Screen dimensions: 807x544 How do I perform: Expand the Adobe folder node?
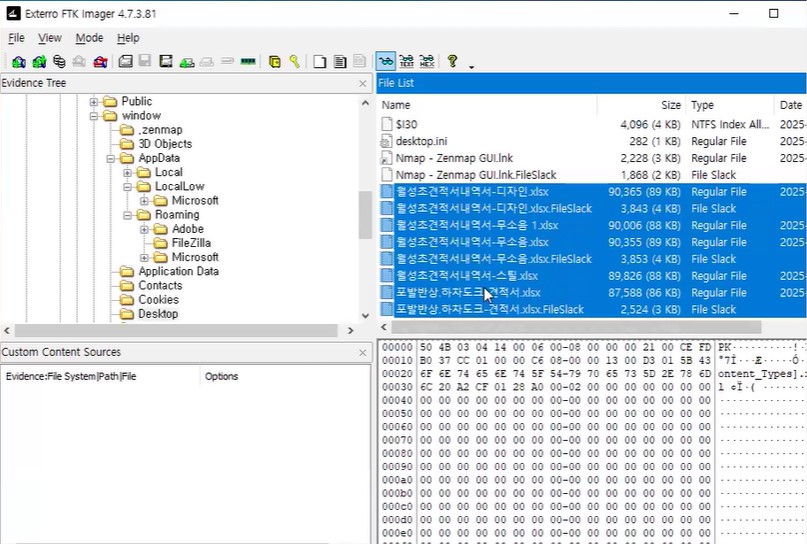click(145, 229)
